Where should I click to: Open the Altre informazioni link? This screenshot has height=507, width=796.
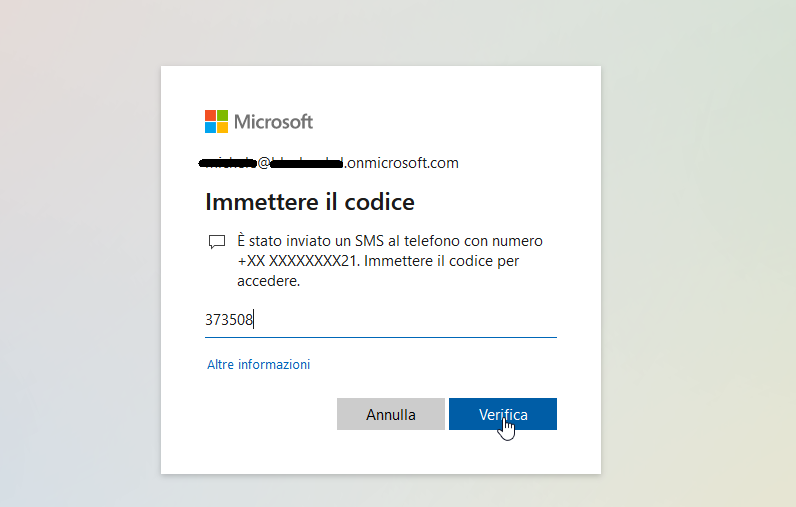tap(258, 364)
